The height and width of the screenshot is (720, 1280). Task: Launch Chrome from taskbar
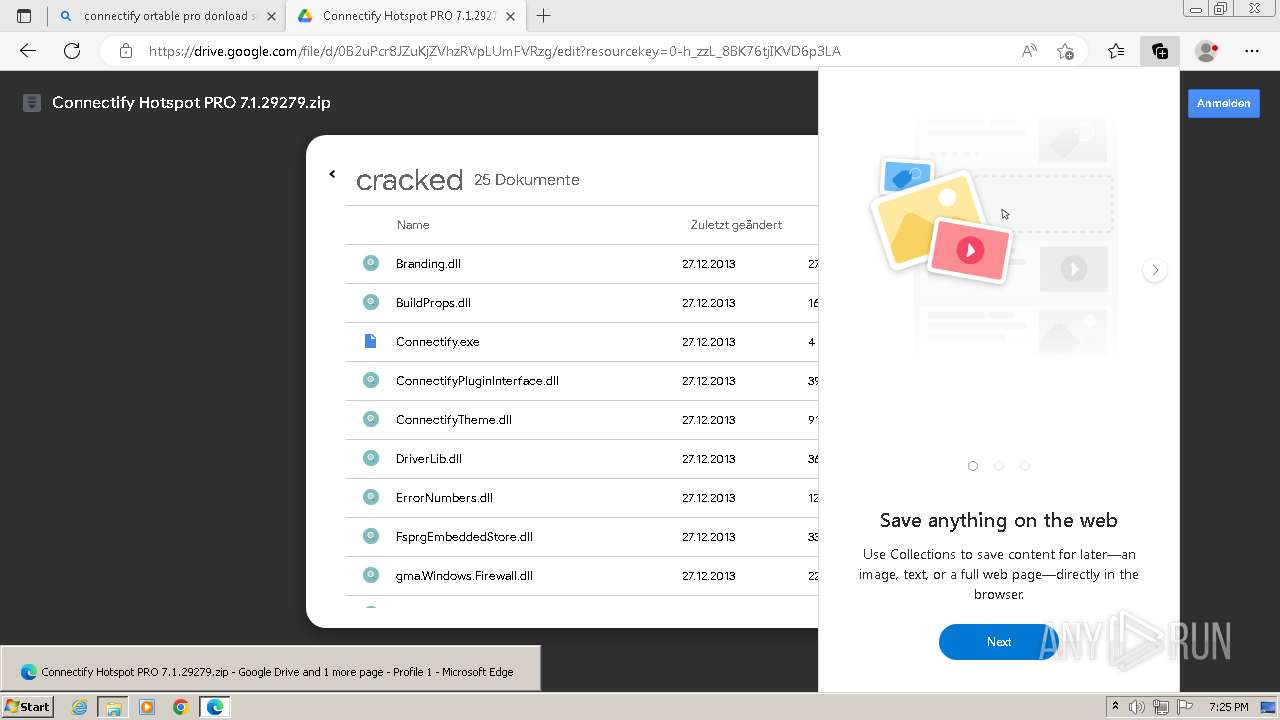(x=181, y=707)
